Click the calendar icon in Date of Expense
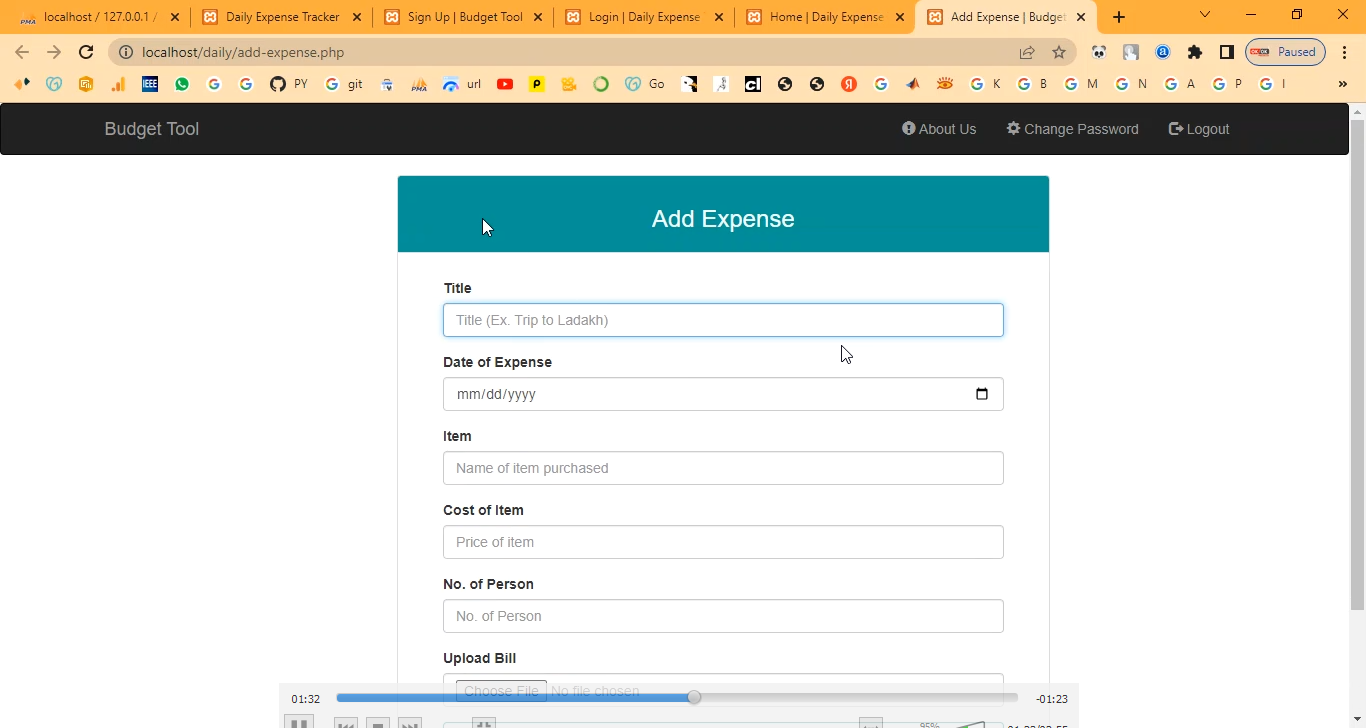 [981, 394]
